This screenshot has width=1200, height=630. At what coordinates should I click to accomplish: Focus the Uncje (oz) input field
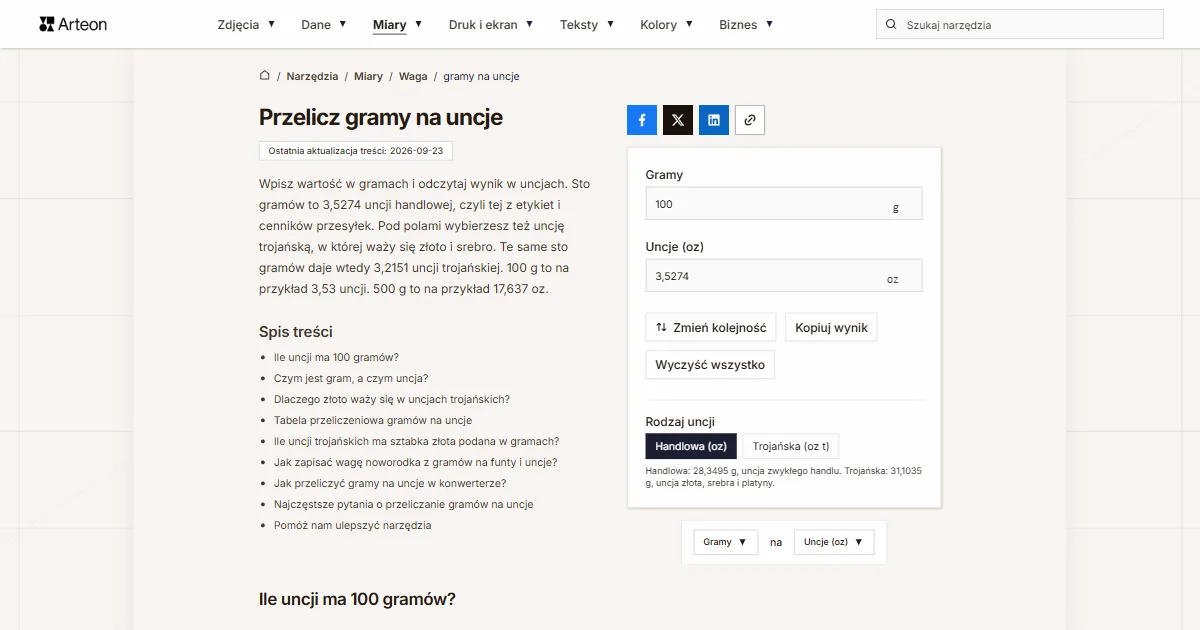[x=784, y=276]
